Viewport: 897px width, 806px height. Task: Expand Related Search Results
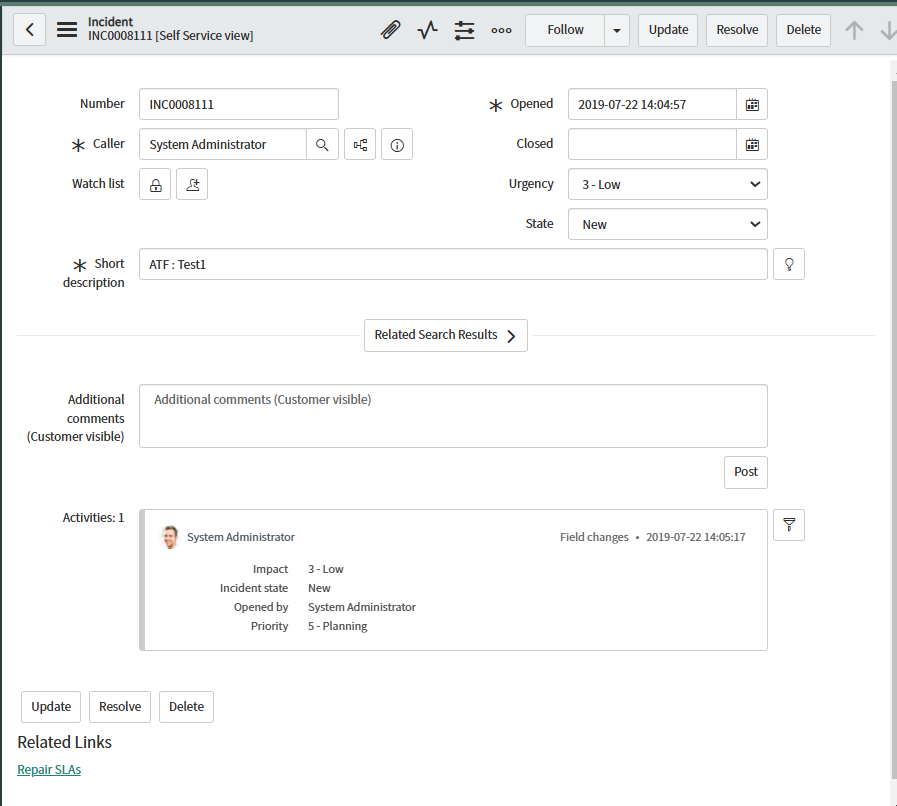[445, 335]
